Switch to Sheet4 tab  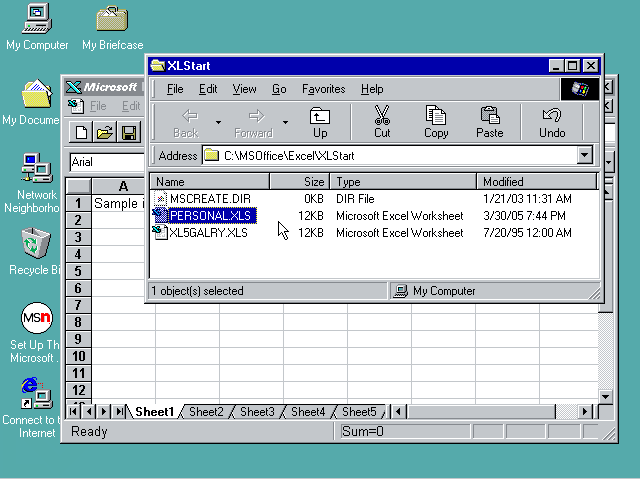coord(308,412)
